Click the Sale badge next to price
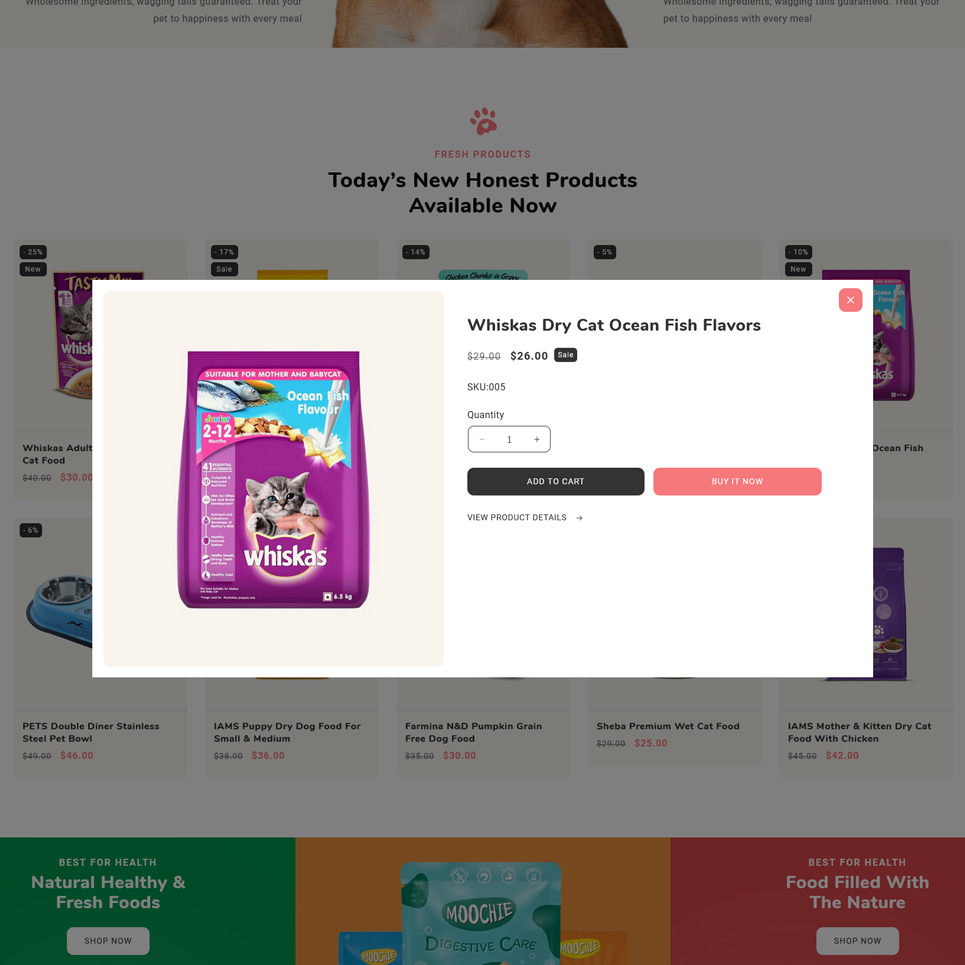The height and width of the screenshot is (965, 965). [x=565, y=355]
